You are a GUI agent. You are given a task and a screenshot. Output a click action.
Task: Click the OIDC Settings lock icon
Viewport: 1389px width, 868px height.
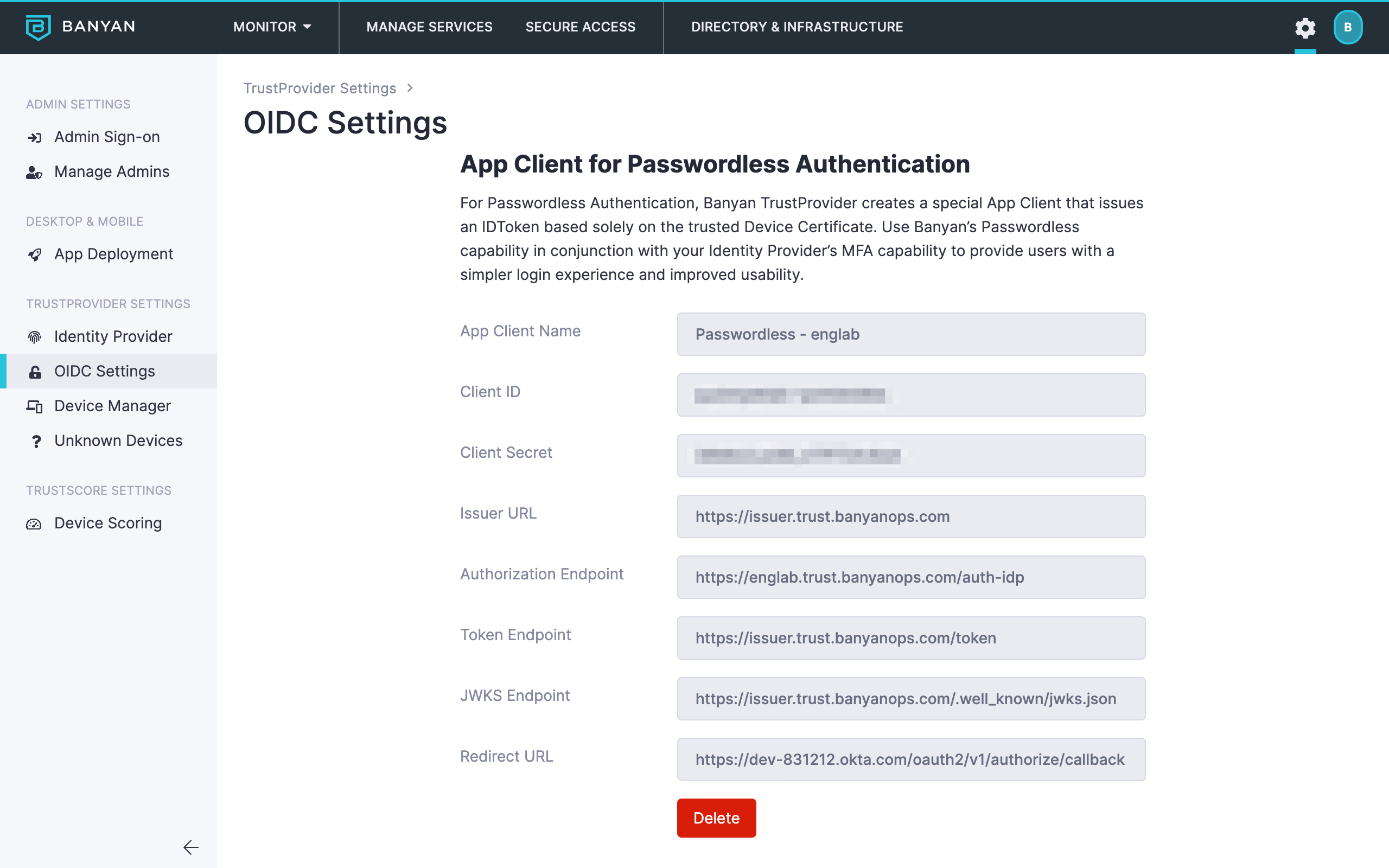[x=34, y=372]
